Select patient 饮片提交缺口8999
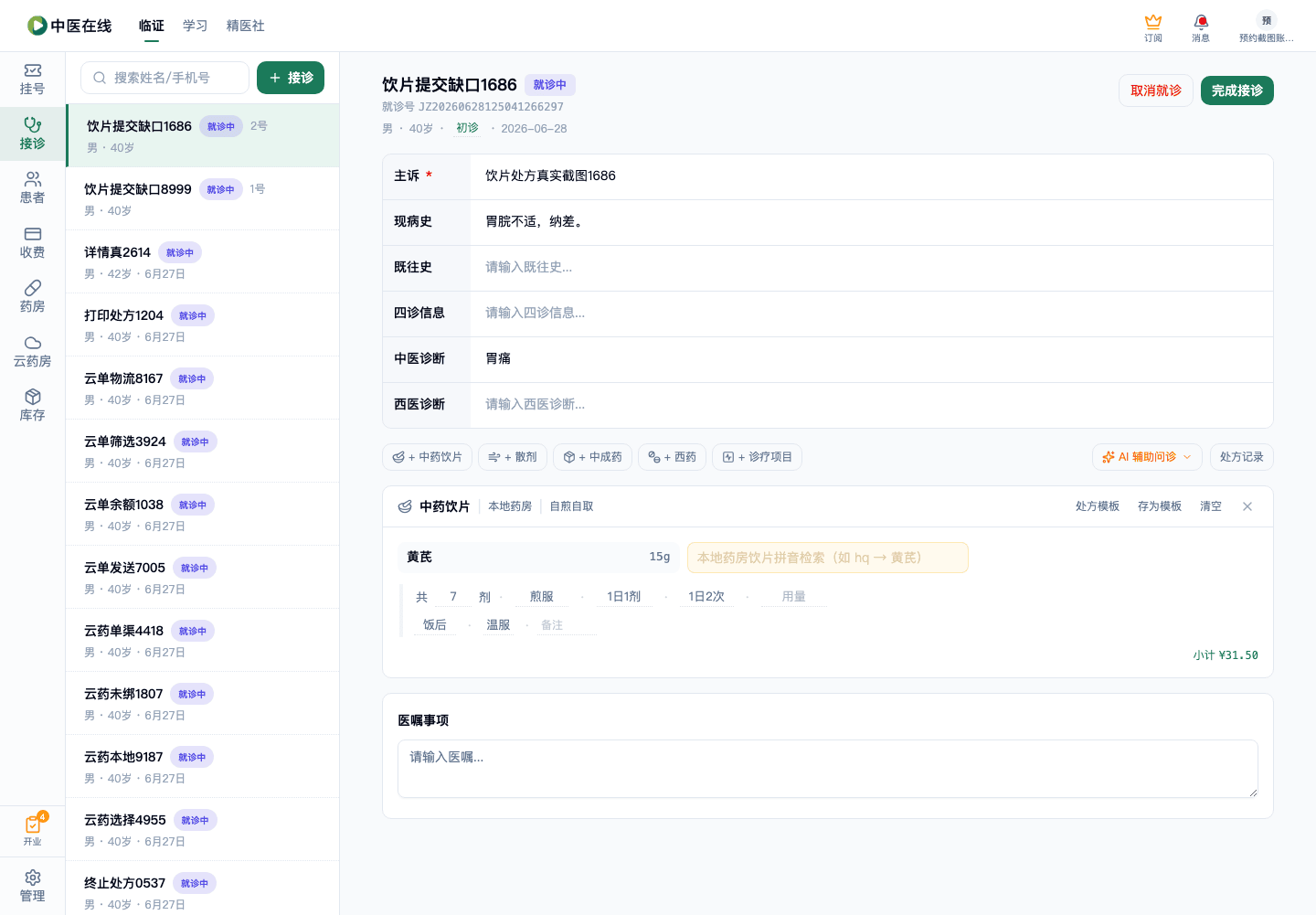Screen dimensions: 1316x915 tap(203, 198)
